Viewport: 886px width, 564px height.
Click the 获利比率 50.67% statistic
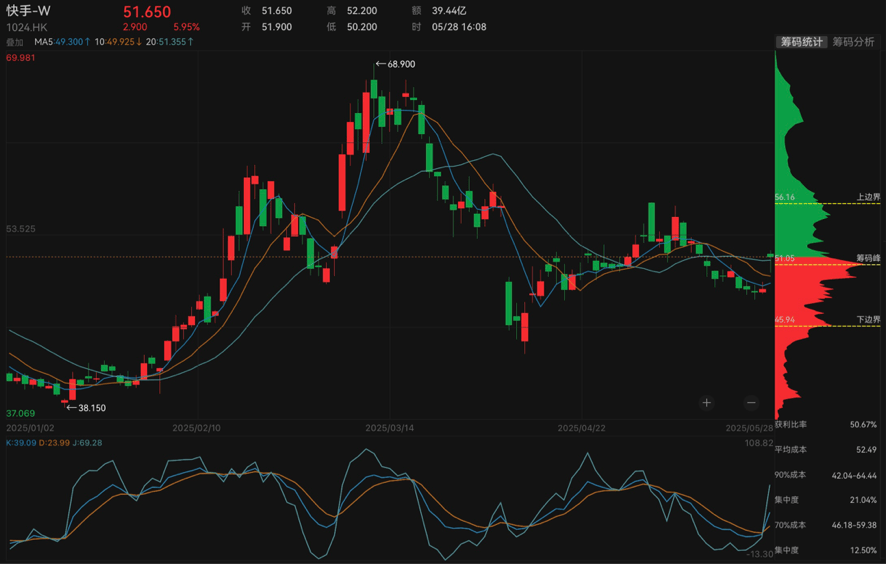pyautogui.click(x=830, y=425)
